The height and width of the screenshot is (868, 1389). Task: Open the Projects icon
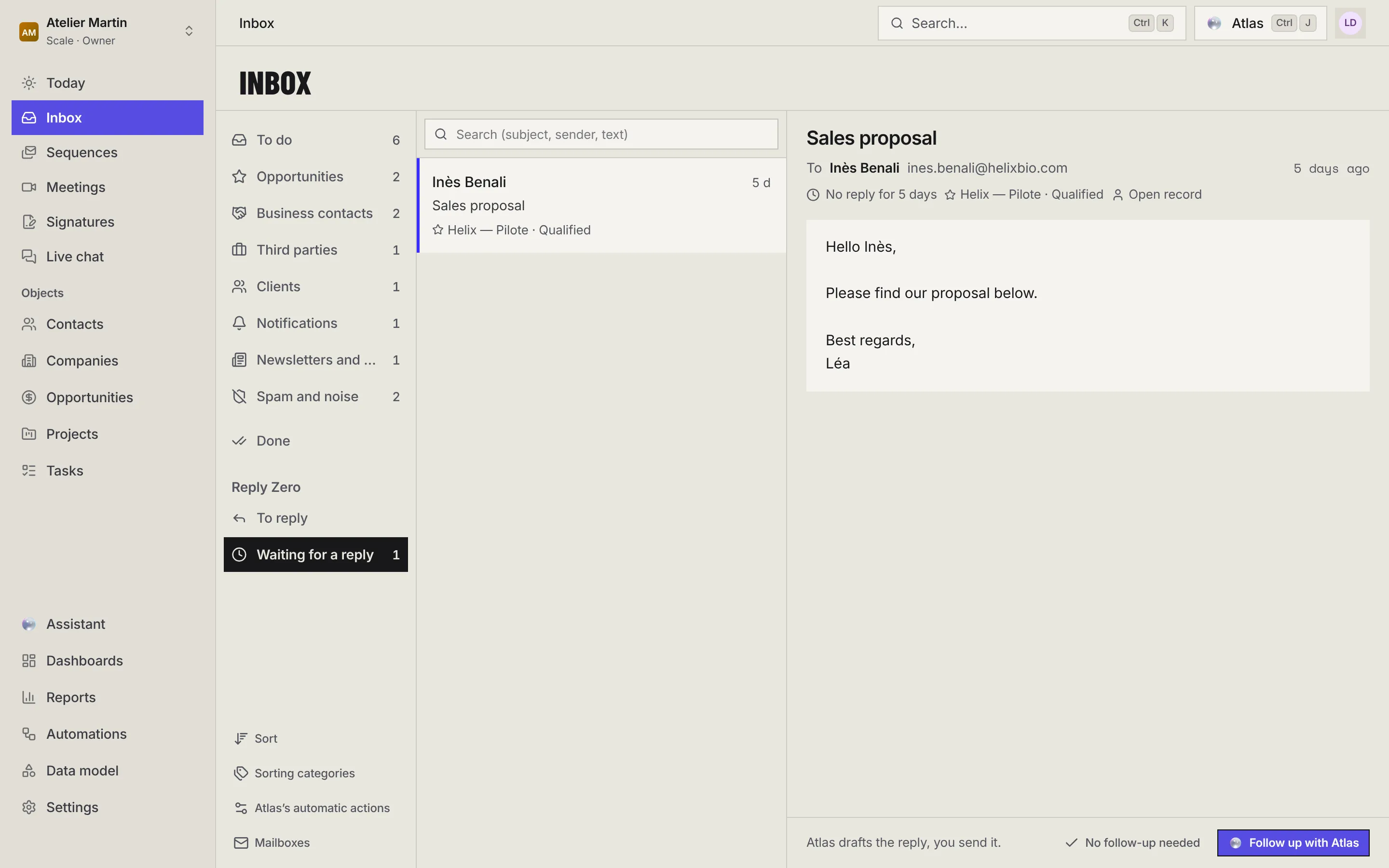click(x=29, y=434)
